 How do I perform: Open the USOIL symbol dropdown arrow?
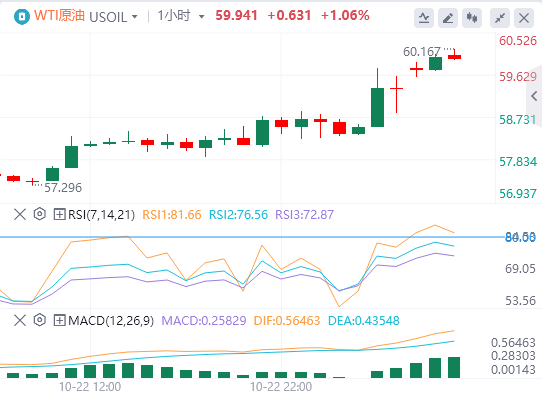click(x=135, y=17)
